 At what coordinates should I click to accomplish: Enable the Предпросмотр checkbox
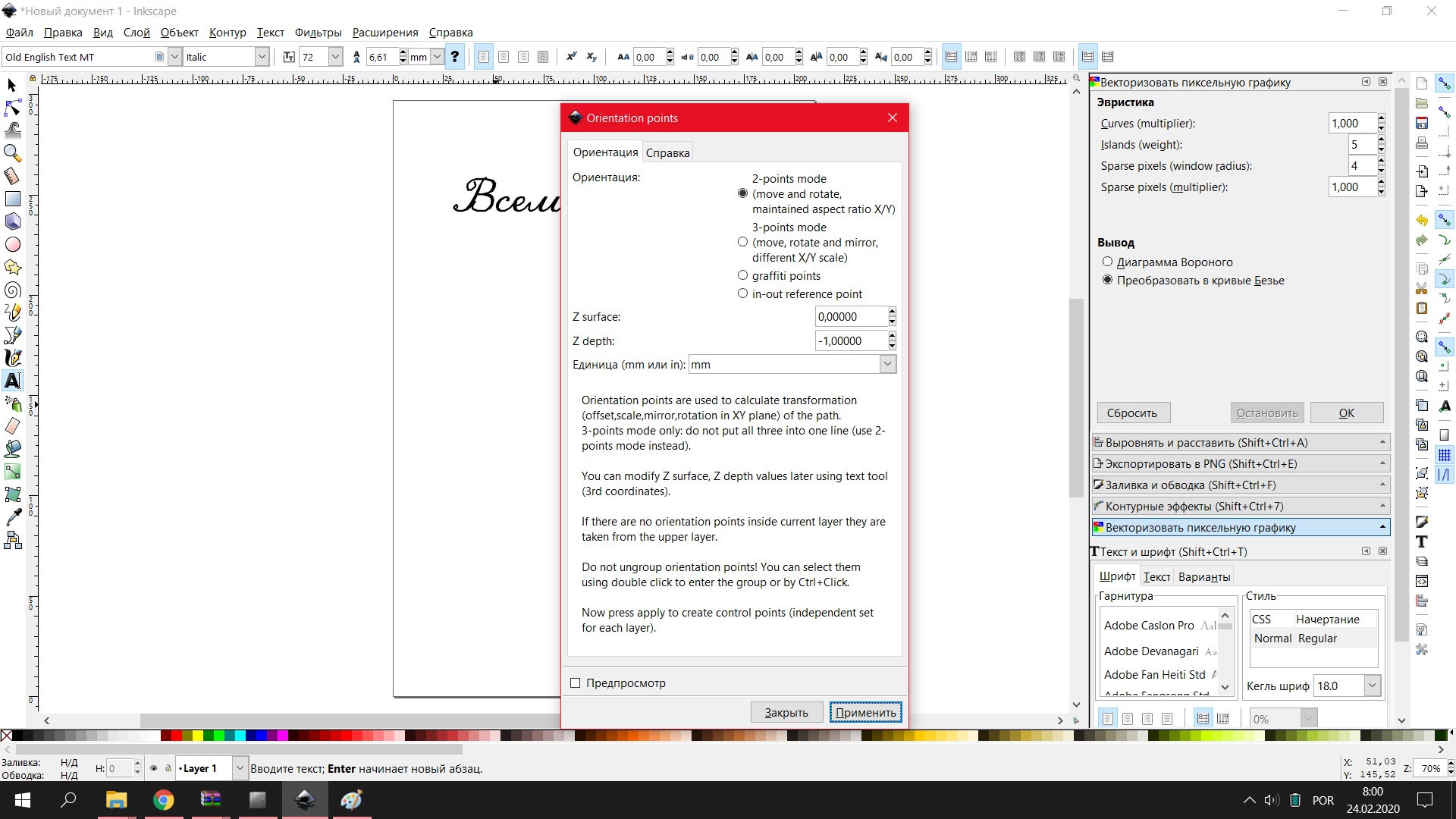[575, 683]
